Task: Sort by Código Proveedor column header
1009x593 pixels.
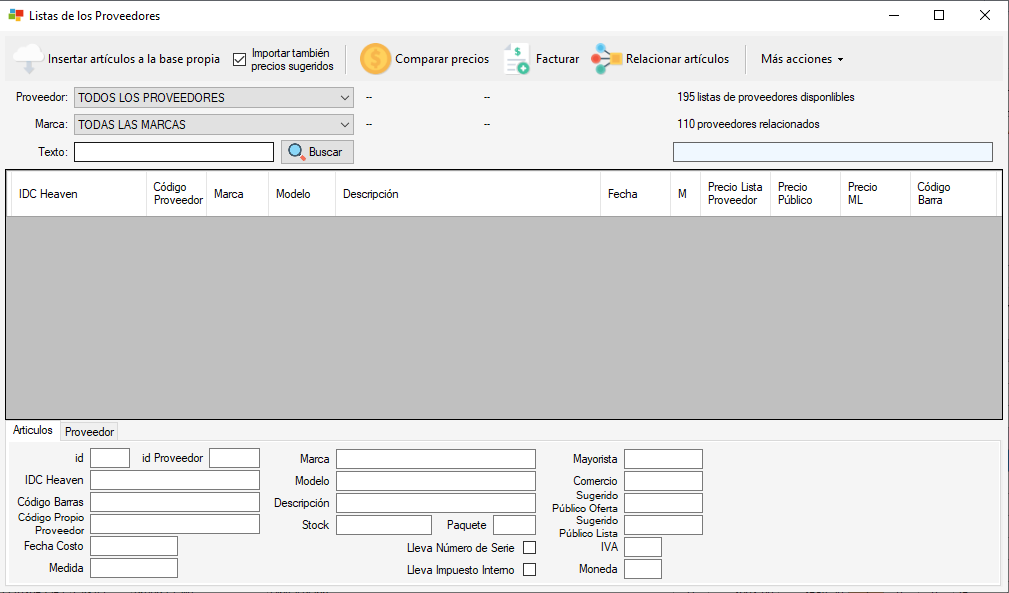Action: 177,194
